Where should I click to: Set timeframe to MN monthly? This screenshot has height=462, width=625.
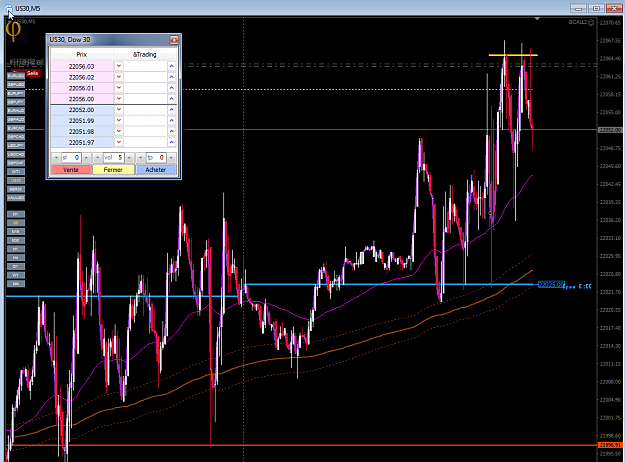[x=16, y=284]
